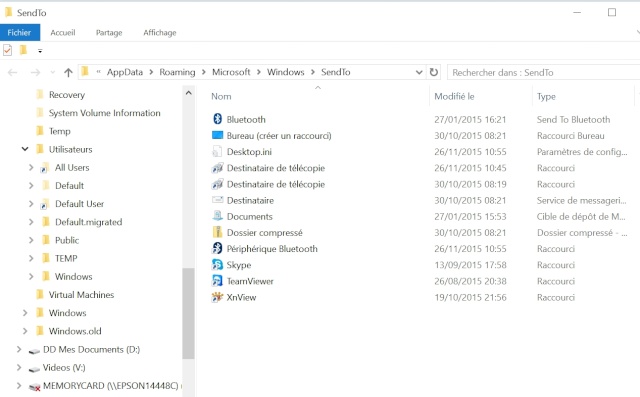Image resolution: width=640 pixels, height=397 pixels.
Task: Select System Volume Information in tree
Action: click(x=104, y=113)
